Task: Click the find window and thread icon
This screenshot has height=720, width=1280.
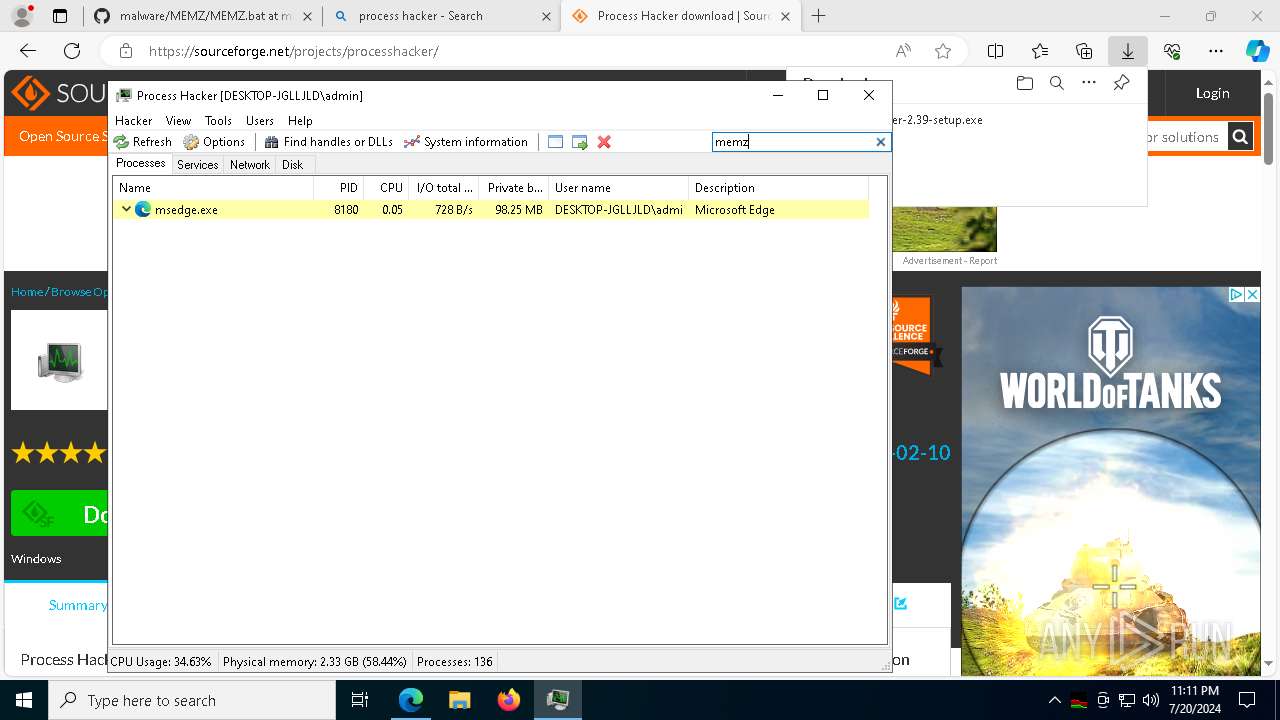Action: pyautogui.click(x=580, y=142)
